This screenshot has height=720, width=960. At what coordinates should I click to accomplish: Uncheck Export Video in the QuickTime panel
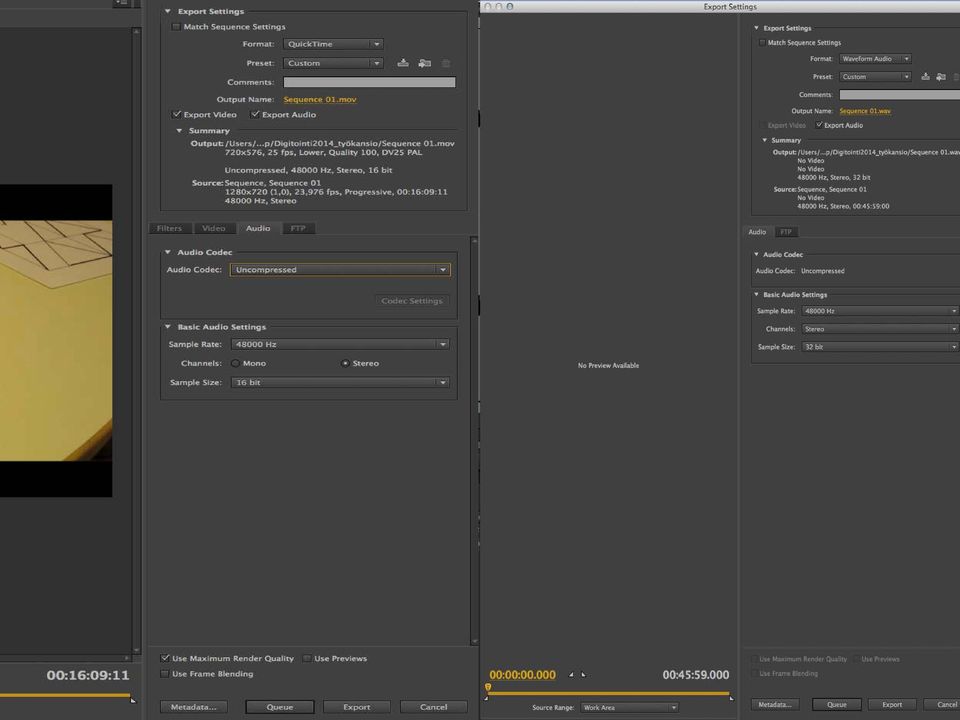(x=176, y=114)
